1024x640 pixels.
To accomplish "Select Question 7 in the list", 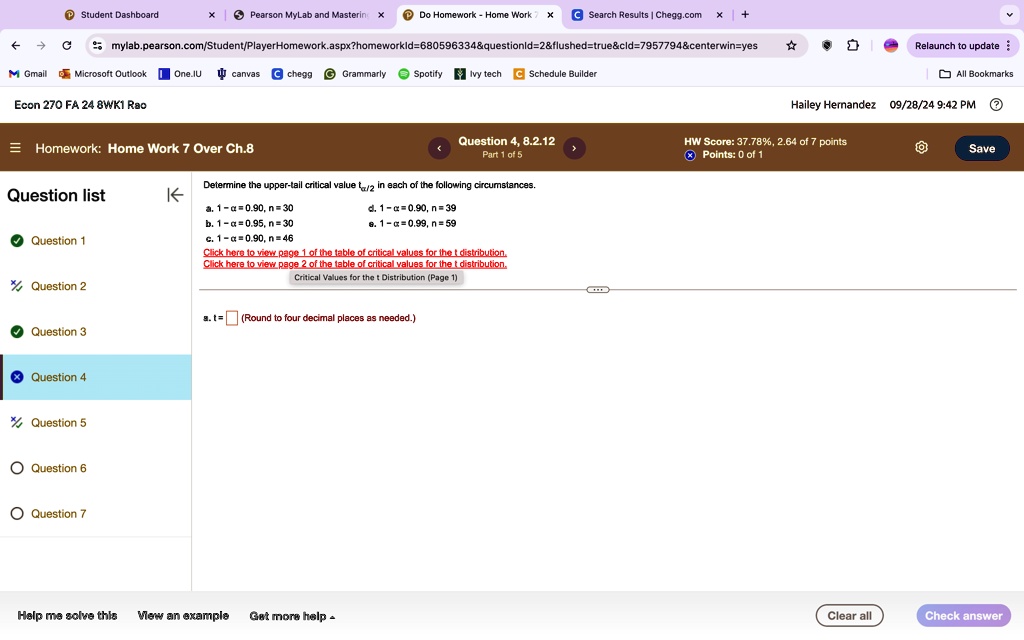I will click(95, 514).
